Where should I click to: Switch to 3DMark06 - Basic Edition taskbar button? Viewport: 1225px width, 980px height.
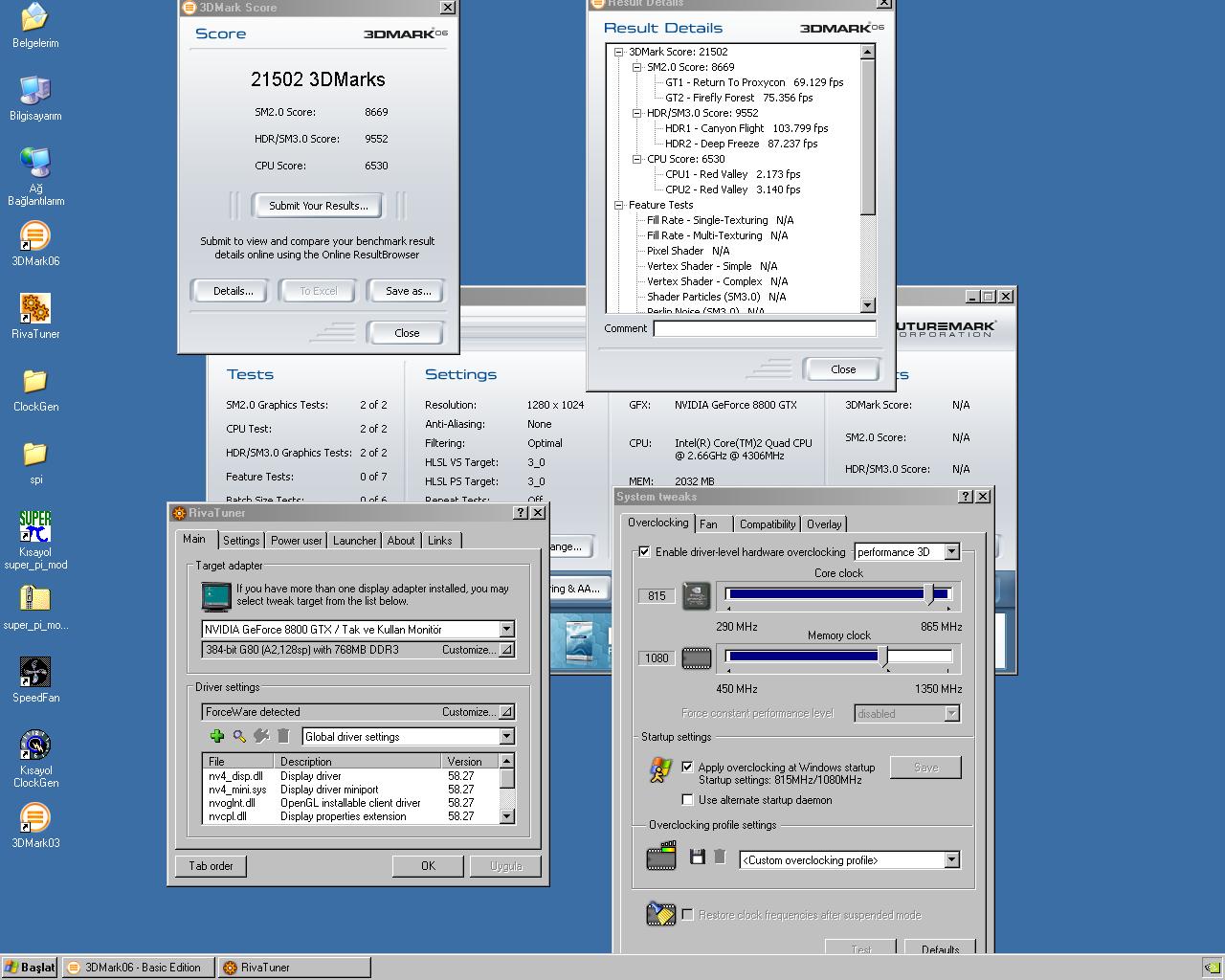[x=139, y=968]
